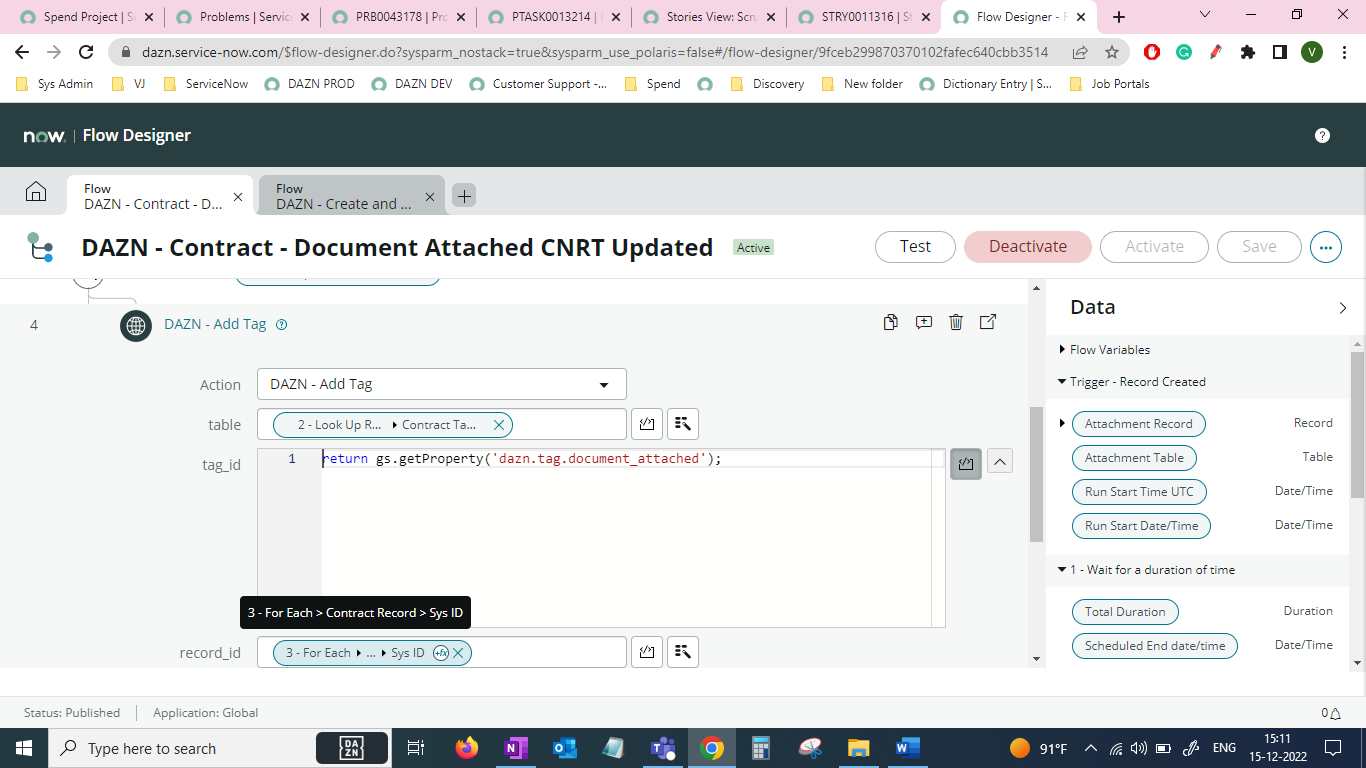Image resolution: width=1366 pixels, height=768 pixels.
Task: Open the DAZN PROD bookmark
Action: point(310,84)
